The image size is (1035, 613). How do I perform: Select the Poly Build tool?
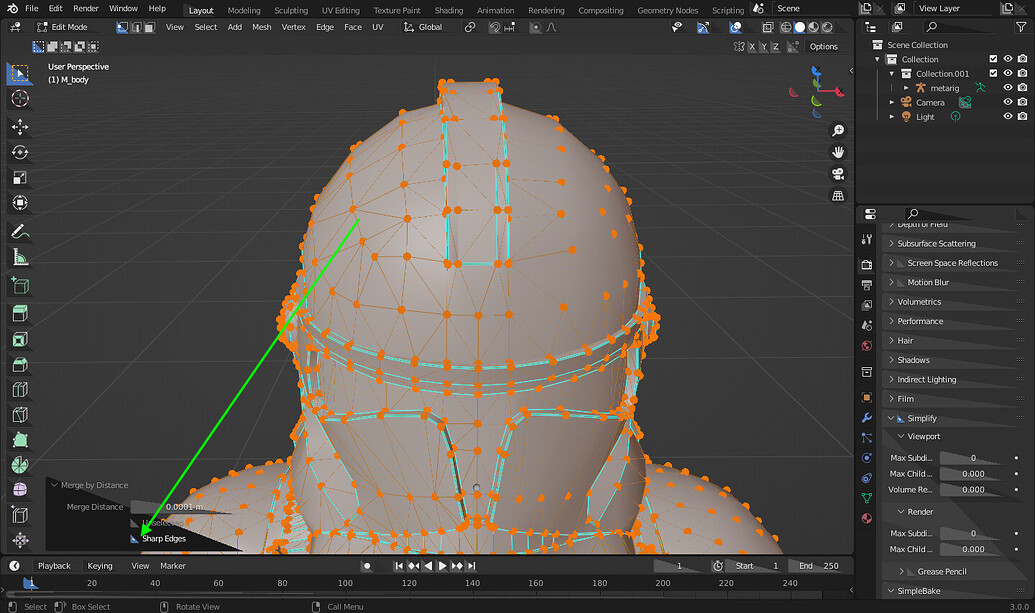[20, 439]
